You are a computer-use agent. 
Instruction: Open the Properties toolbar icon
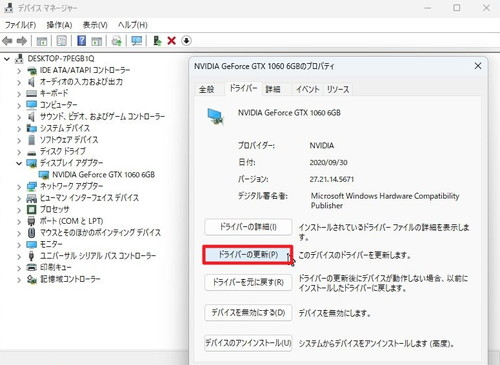62,41
